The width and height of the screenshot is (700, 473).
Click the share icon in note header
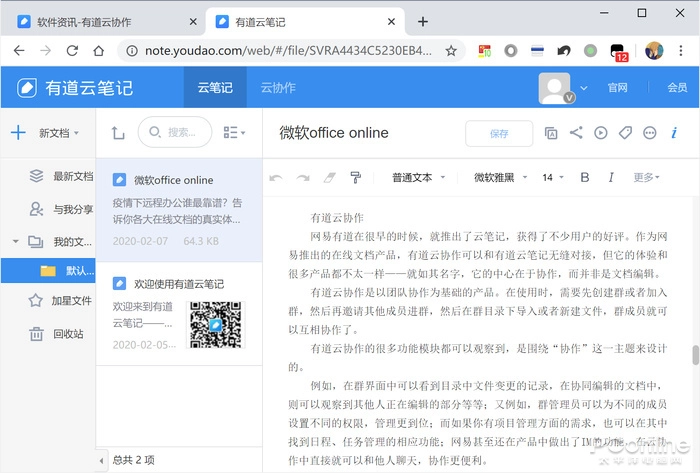[x=576, y=133]
